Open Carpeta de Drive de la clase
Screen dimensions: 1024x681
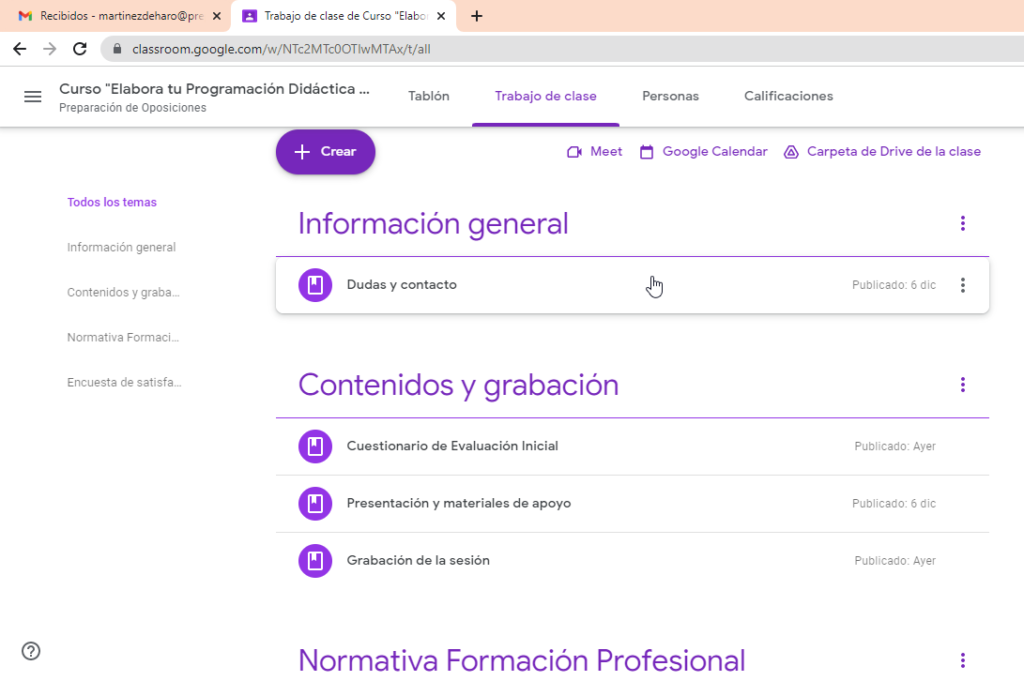click(882, 151)
